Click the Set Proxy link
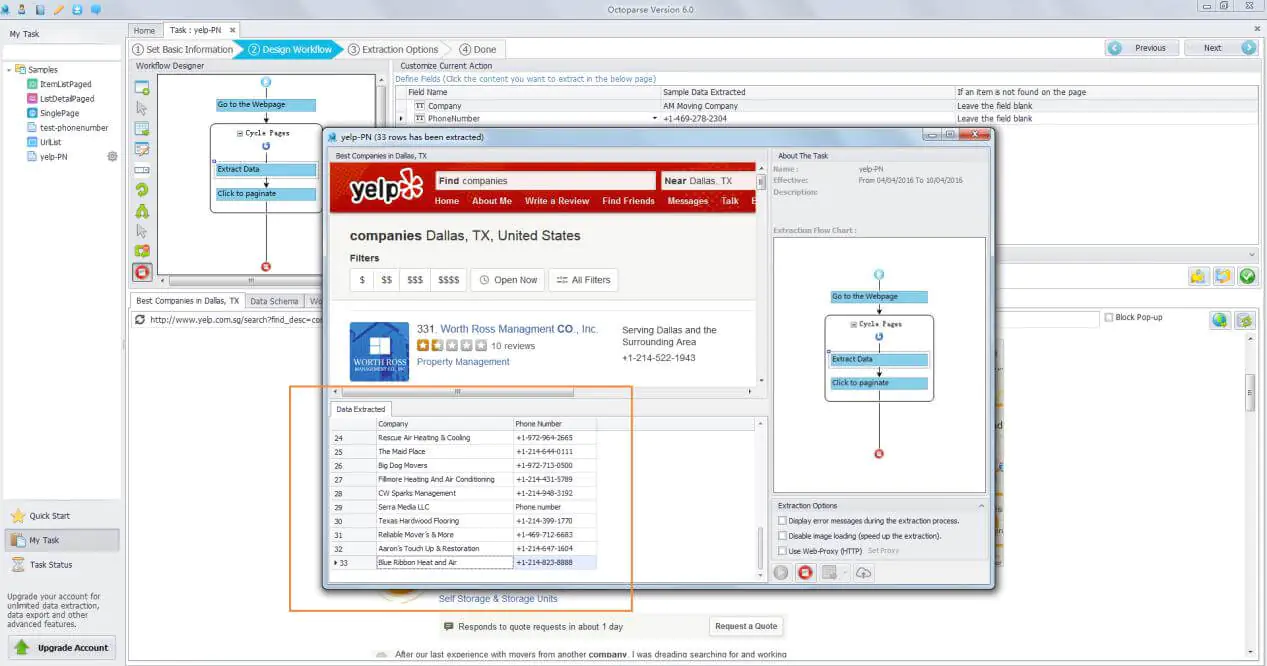Viewport: 1267px width, 666px height. point(883,551)
